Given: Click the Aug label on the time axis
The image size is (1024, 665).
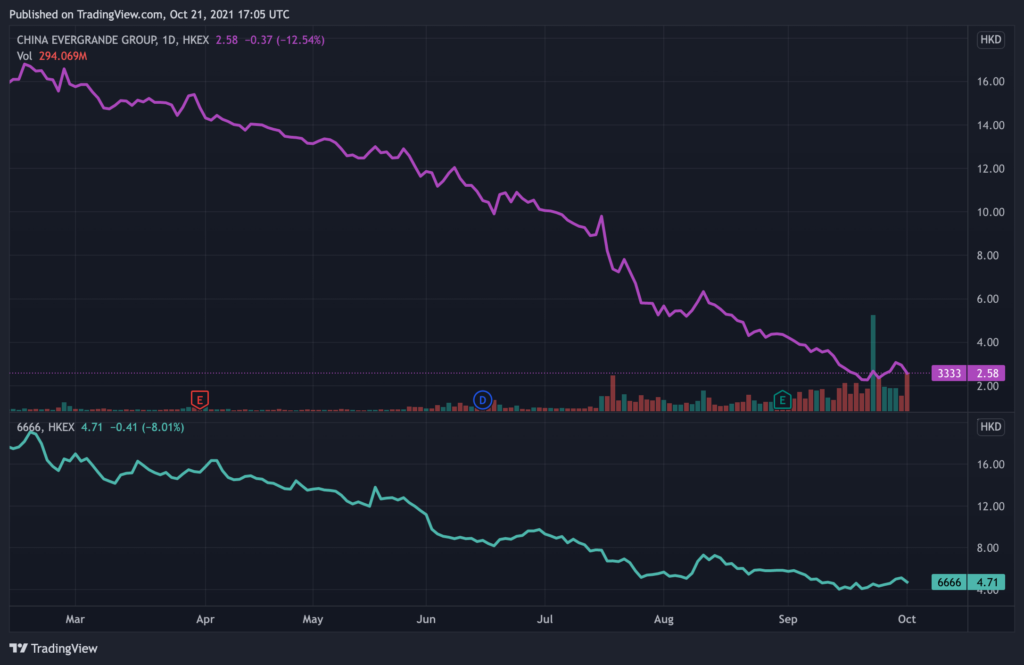Looking at the screenshot, I should [x=664, y=619].
